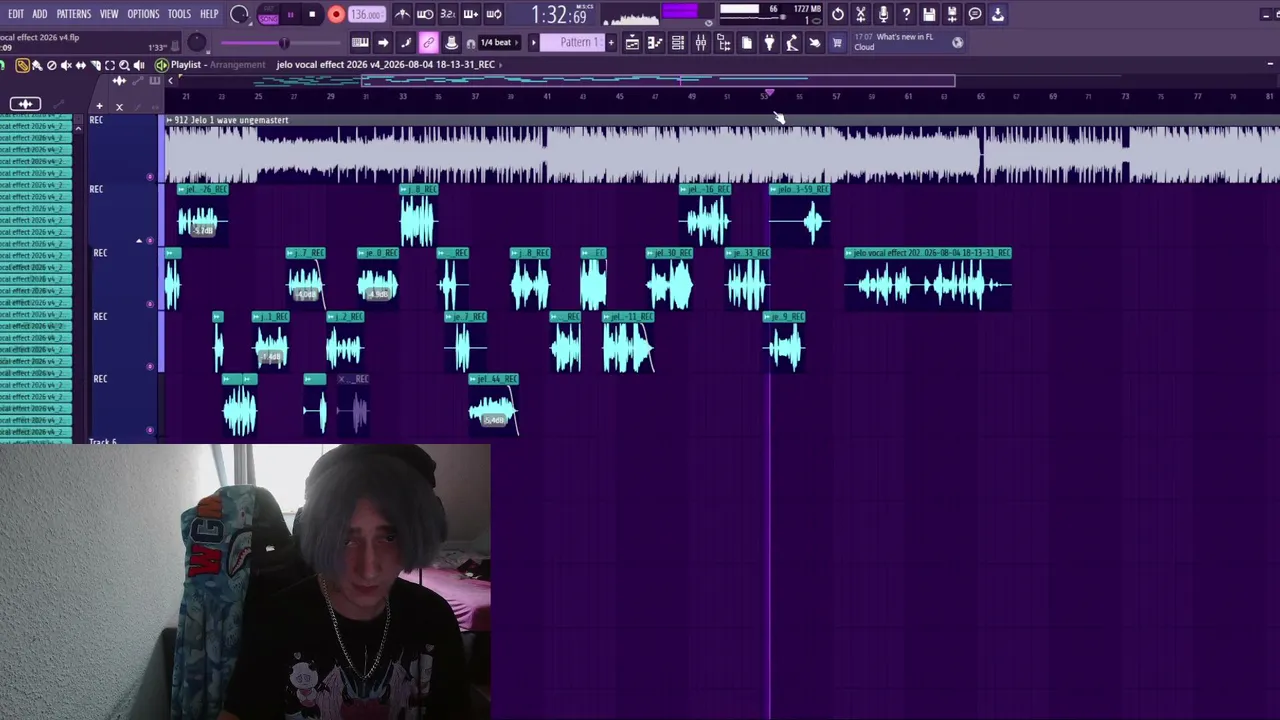Select the playlist Zoom tool

[x=125, y=65]
